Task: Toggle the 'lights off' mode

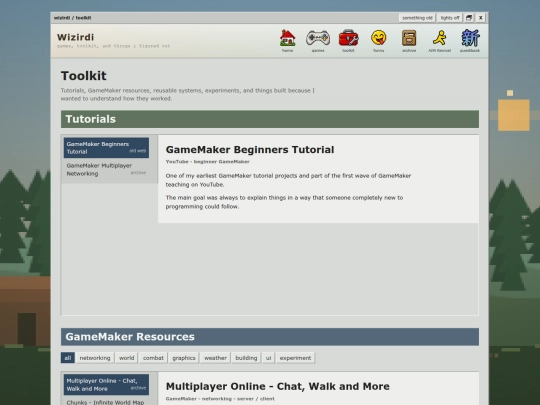Action: pyautogui.click(x=450, y=18)
